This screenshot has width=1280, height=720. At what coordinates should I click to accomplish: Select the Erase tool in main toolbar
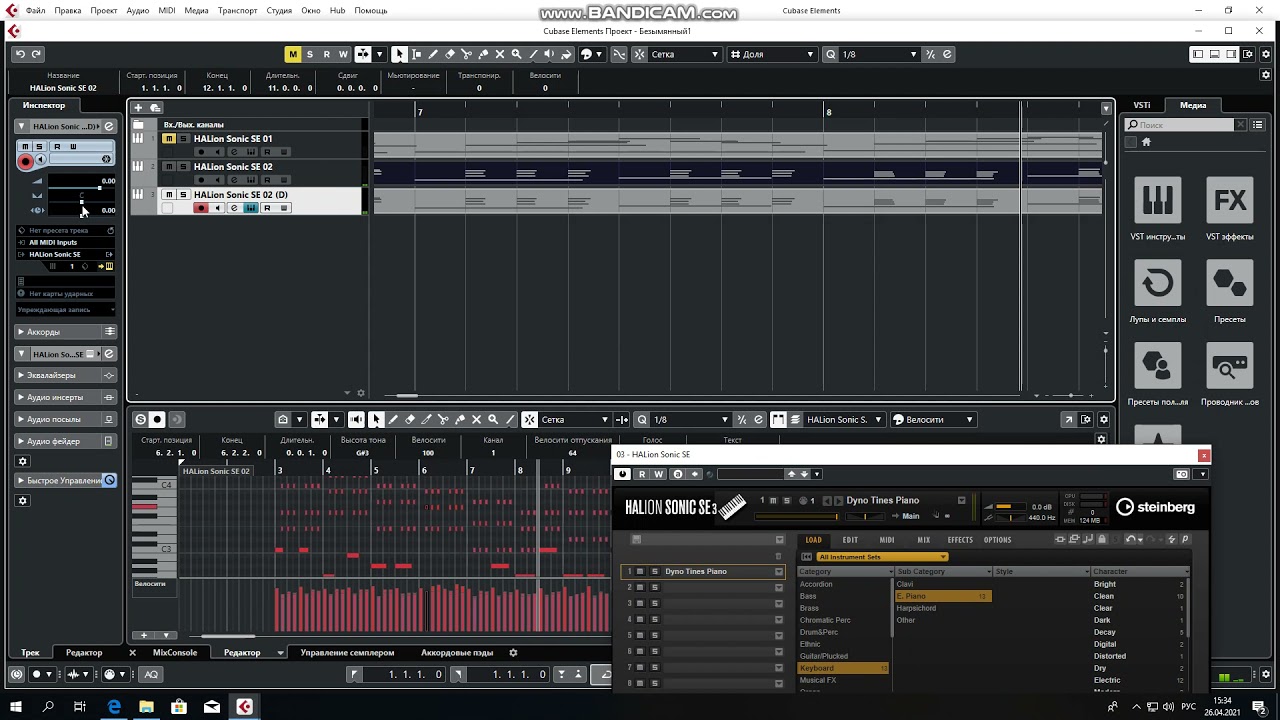point(449,54)
